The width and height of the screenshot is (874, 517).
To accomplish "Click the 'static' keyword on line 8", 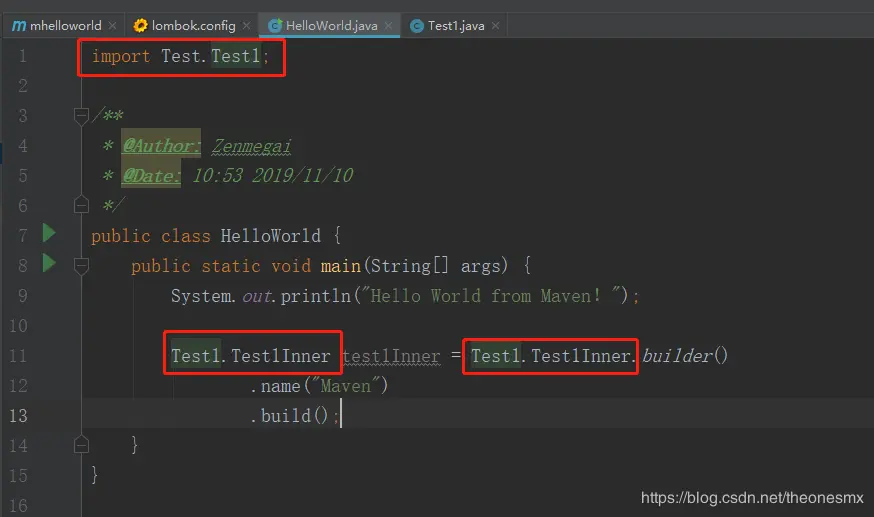I will pyautogui.click(x=231, y=266).
